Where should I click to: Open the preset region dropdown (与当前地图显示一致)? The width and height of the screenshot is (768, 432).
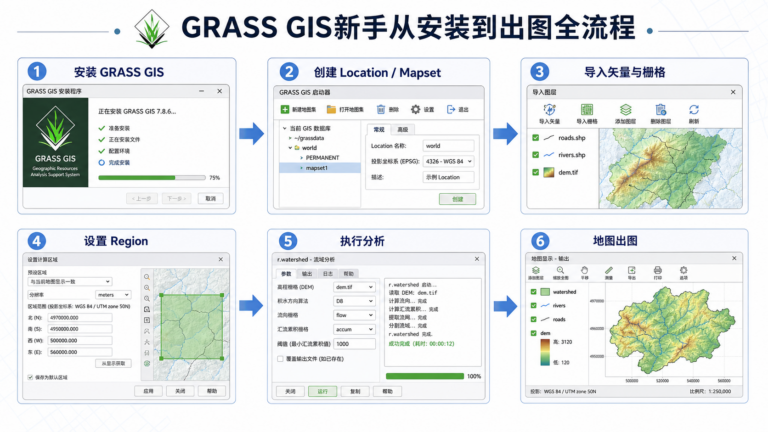coord(70,282)
